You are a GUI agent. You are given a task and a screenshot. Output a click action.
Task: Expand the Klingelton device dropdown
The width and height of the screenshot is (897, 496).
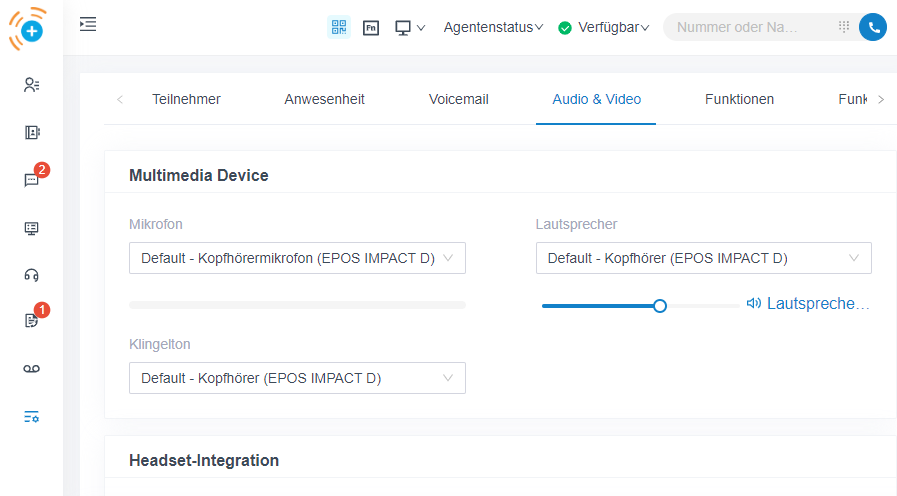[x=297, y=378]
